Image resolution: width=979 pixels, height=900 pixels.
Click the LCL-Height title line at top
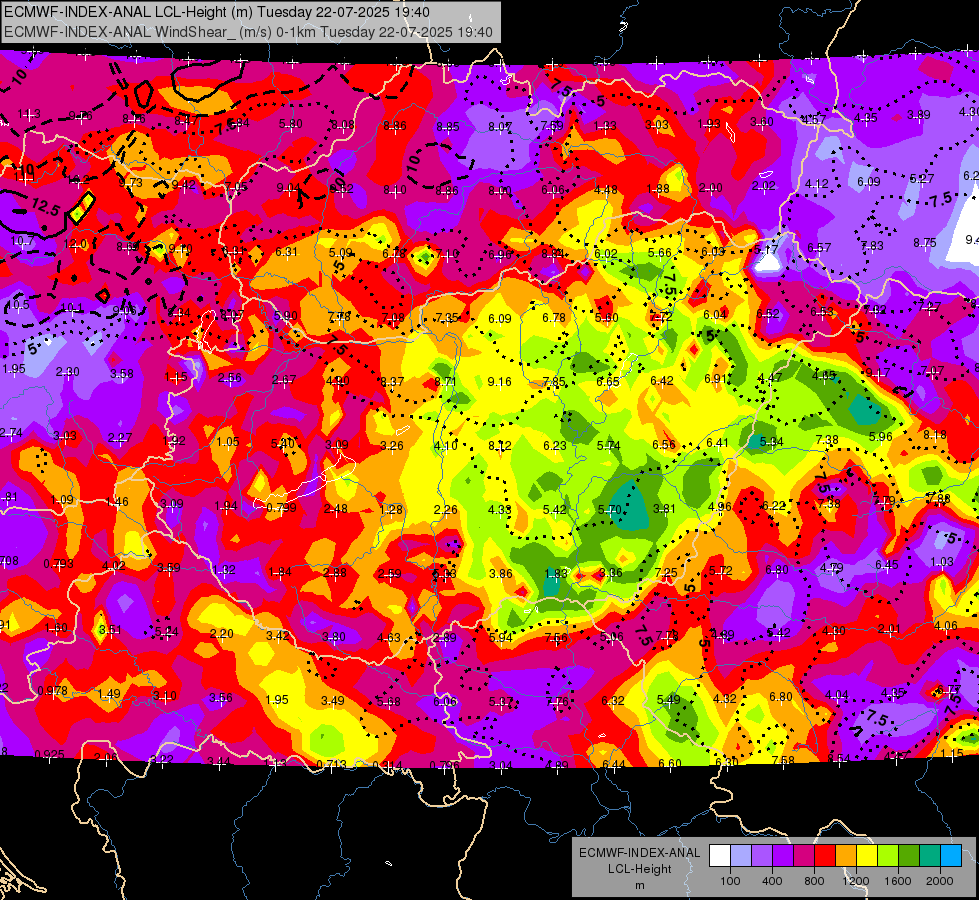[217, 12]
